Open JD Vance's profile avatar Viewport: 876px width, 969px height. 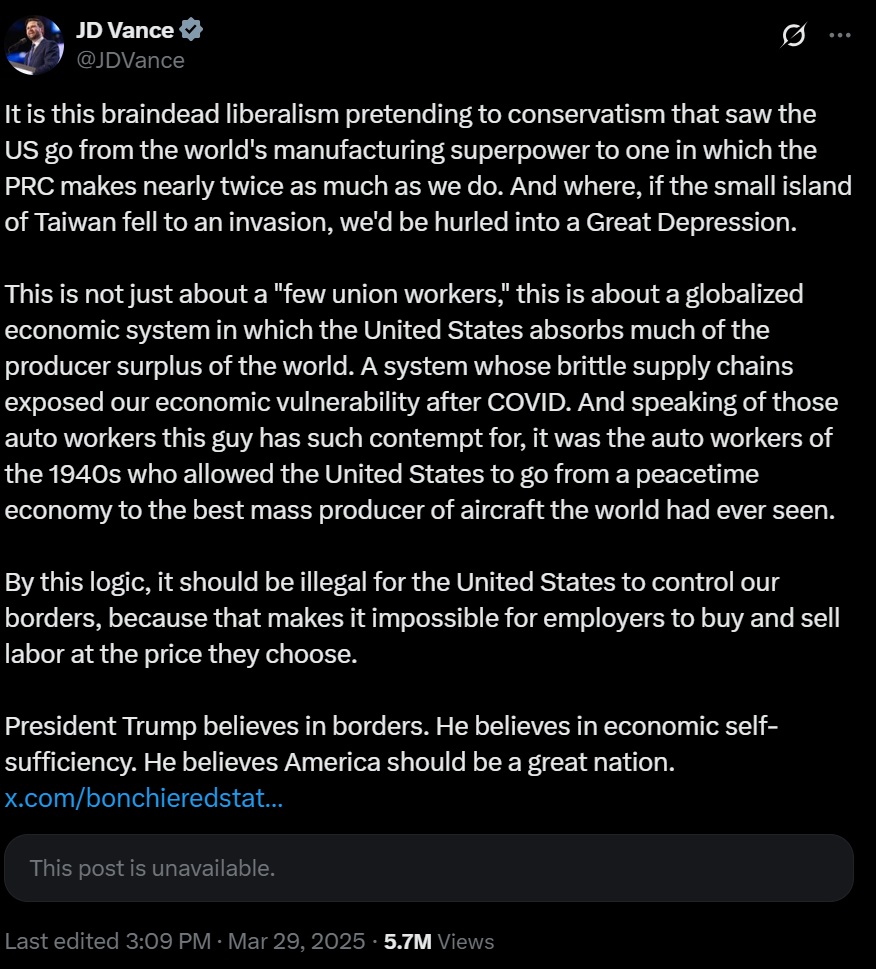34,45
